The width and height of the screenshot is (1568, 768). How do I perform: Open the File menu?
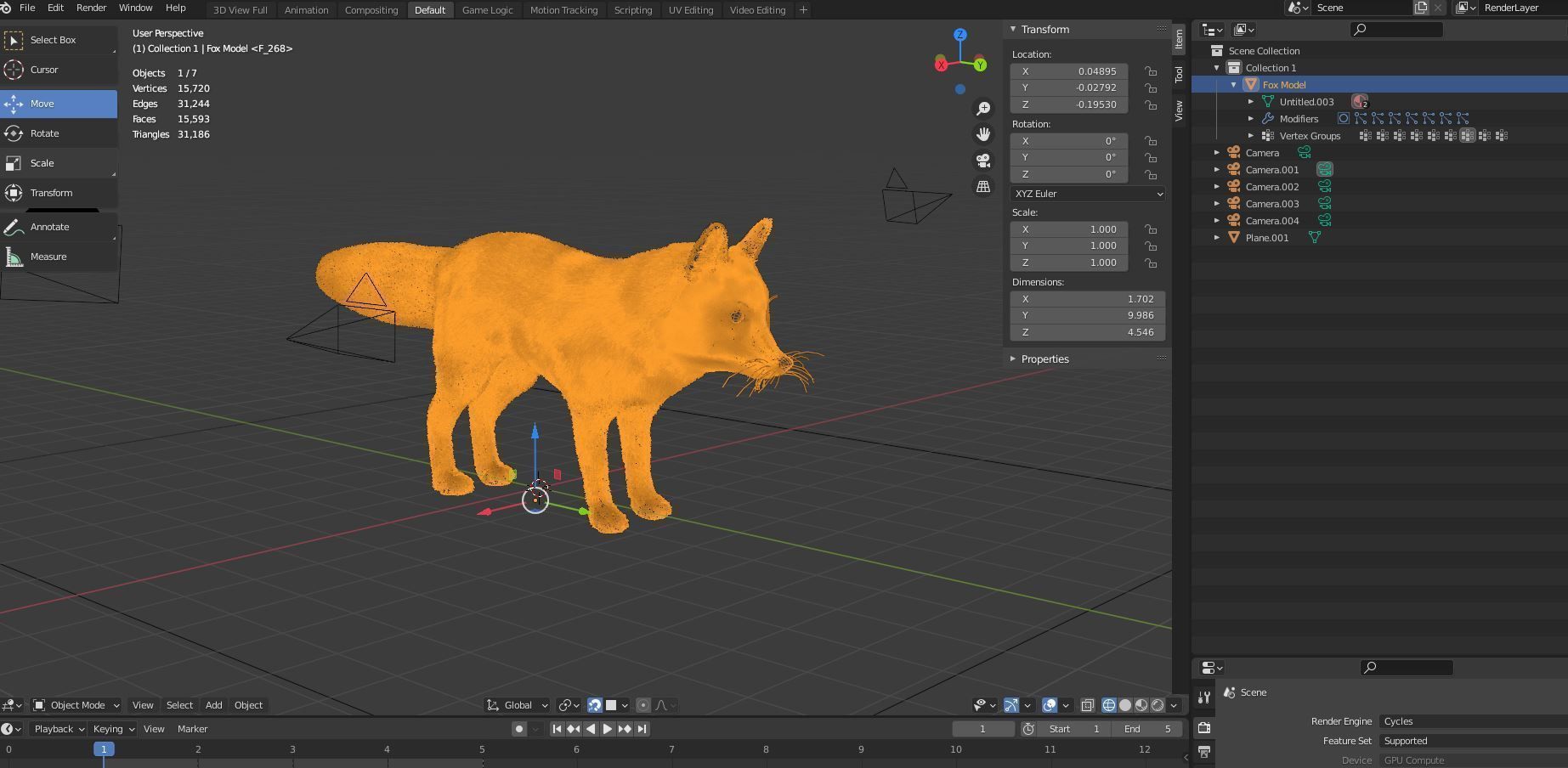(x=27, y=8)
